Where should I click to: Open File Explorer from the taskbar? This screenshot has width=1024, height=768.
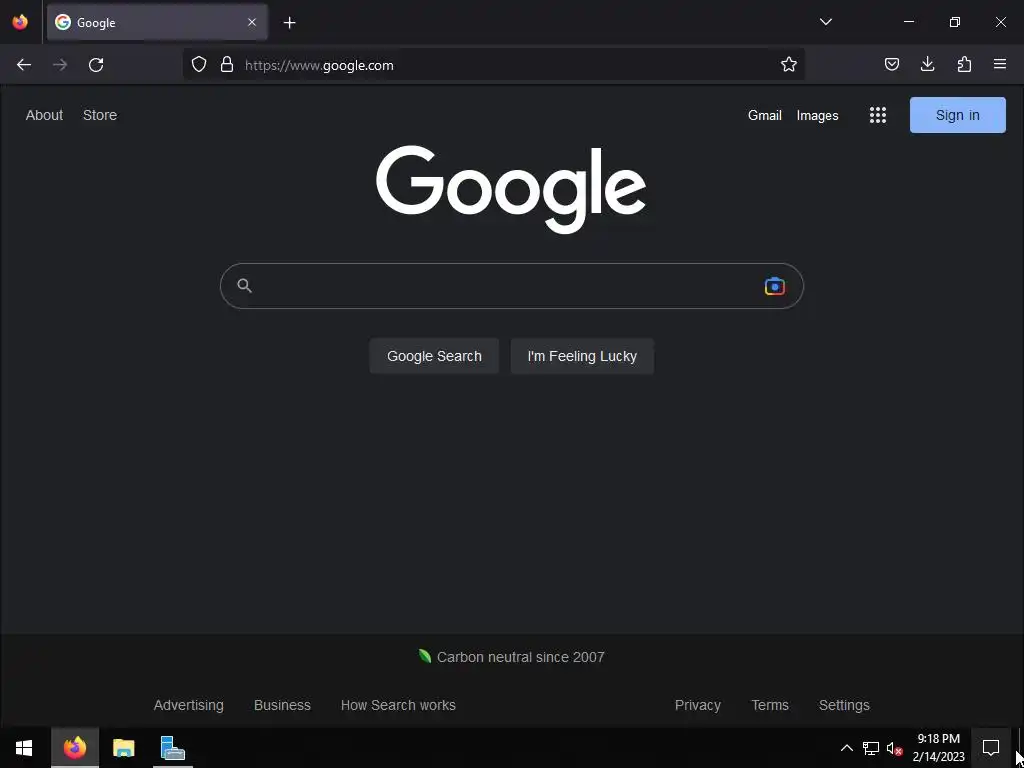pyautogui.click(x=123, y=748)
